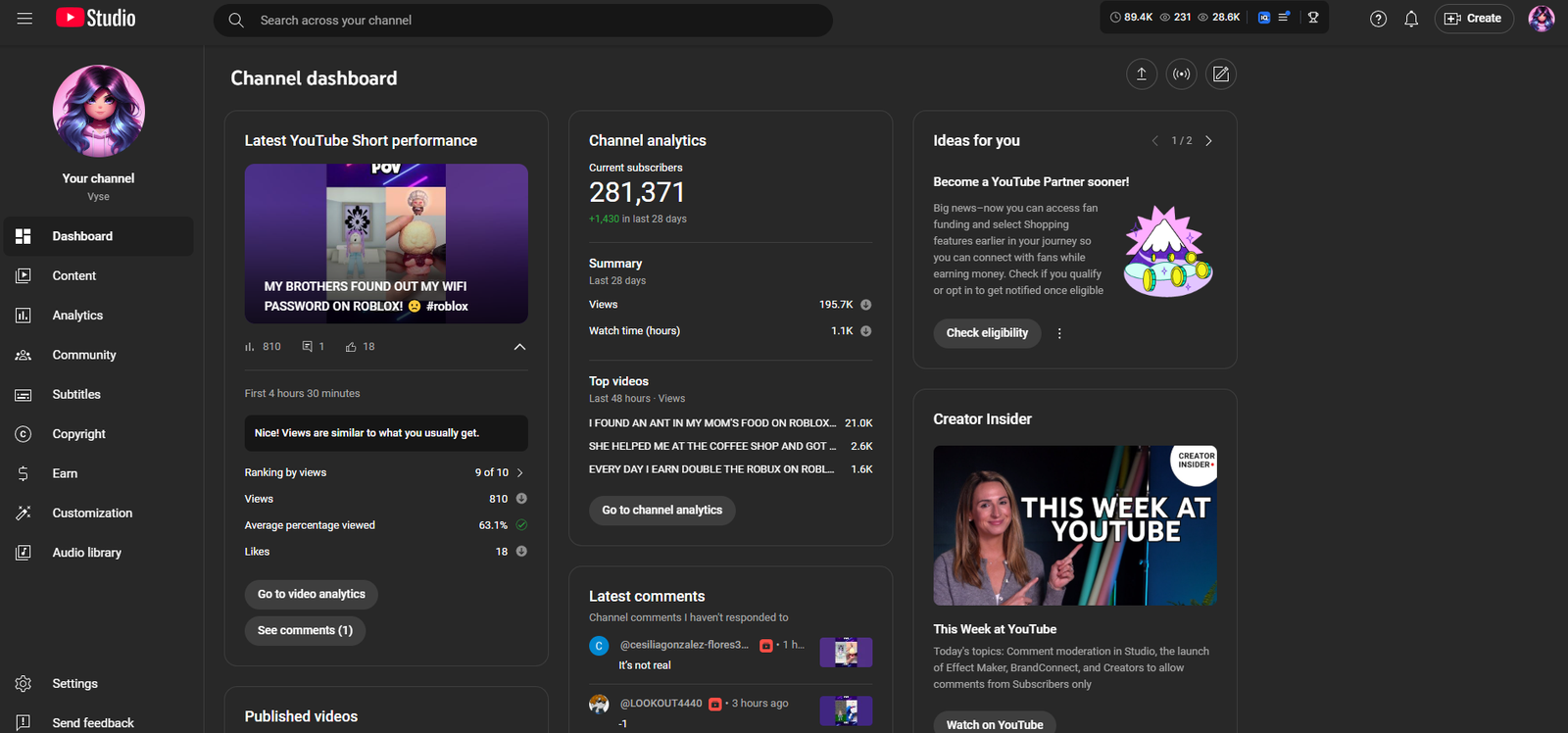Screen dimensions: 1568x733
Task: Click Go to channel analytics button
Action: pos(661,511)
